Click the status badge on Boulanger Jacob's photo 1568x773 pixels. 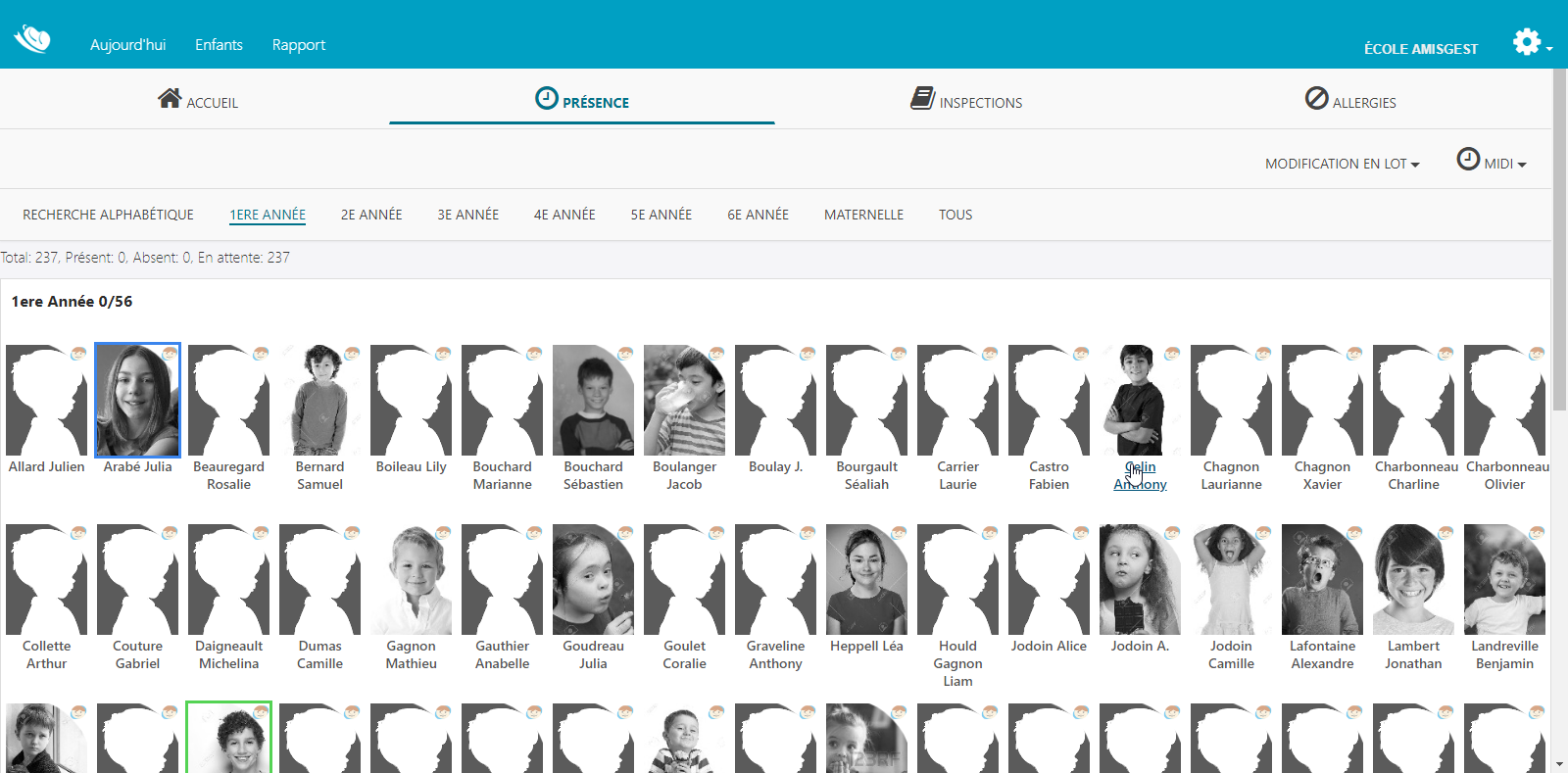pyautogui.click(x=716, y=353)
